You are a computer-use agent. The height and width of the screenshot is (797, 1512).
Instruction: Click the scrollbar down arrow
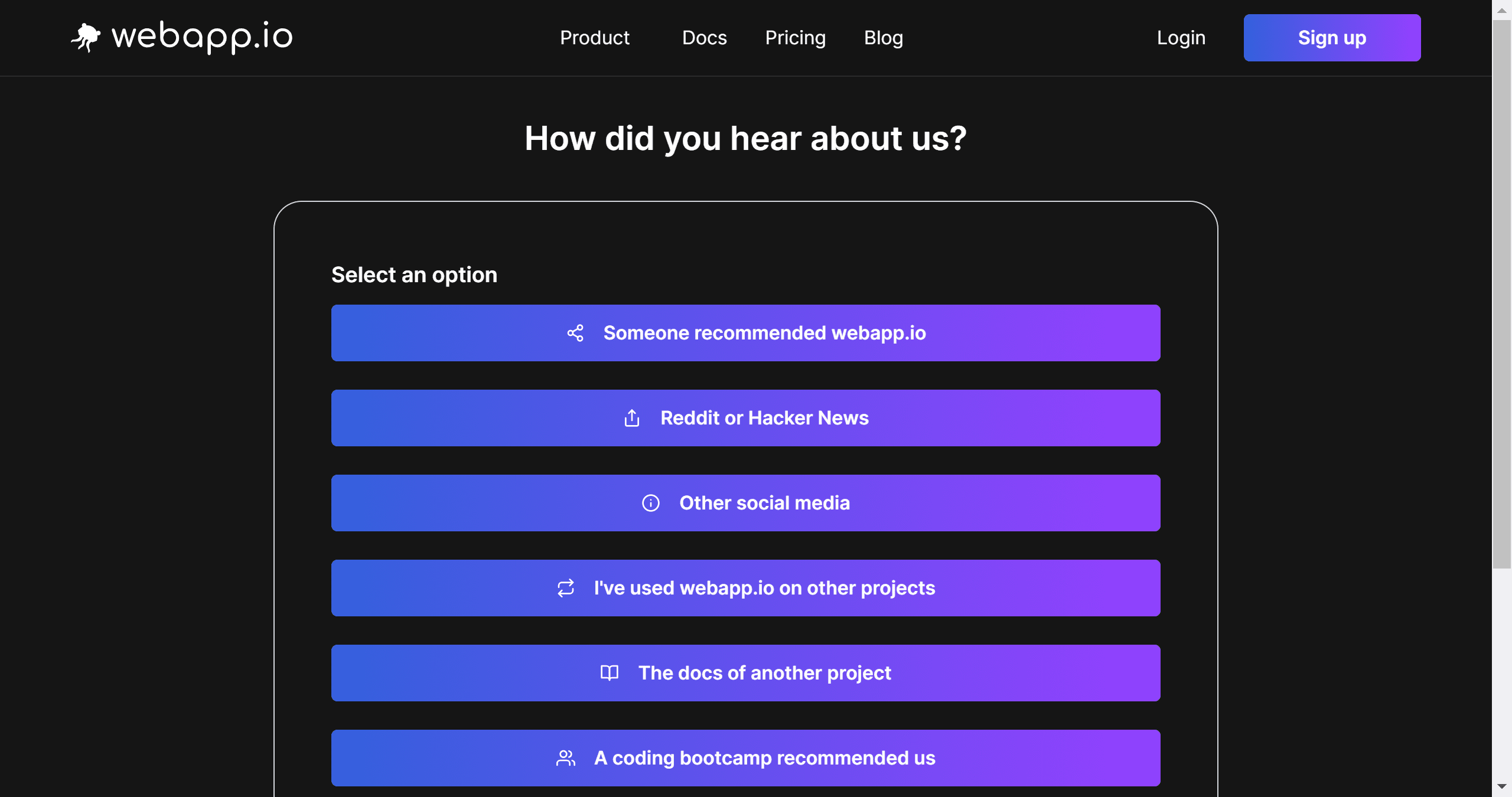(x=1501, y=786)
